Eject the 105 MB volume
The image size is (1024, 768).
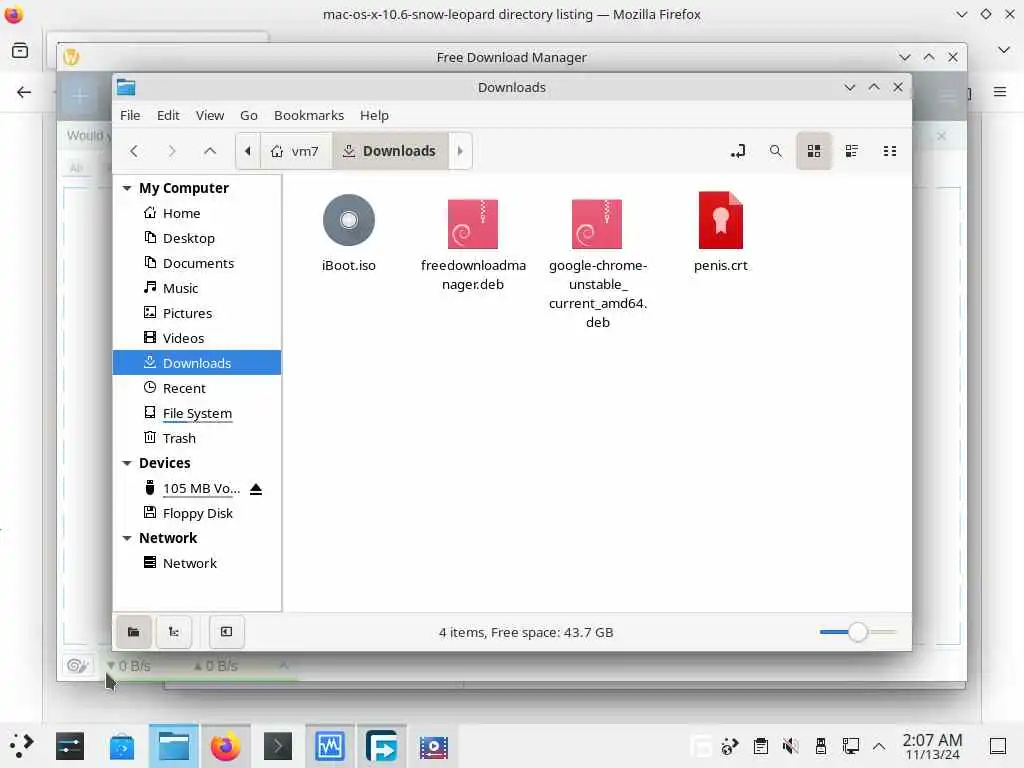[x=256, y=489]
